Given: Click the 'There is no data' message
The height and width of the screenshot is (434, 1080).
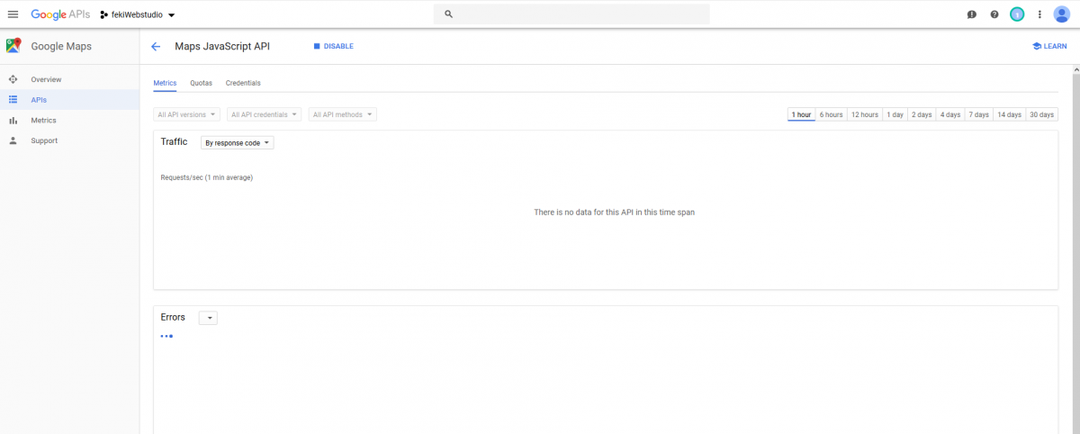Looking at the screenshot, I should click(614, 212).
